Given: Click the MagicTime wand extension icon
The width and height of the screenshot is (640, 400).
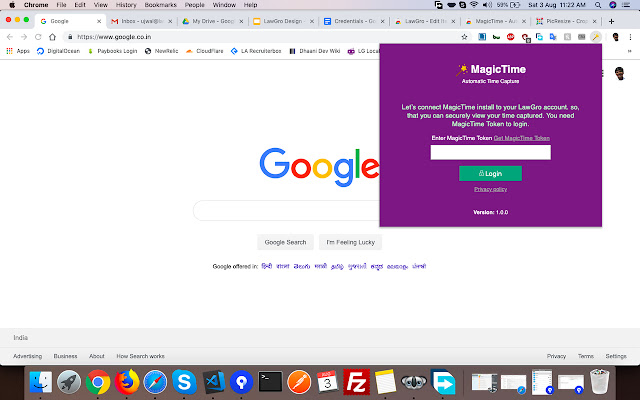Looking at the screenshot, I should 596,37.
